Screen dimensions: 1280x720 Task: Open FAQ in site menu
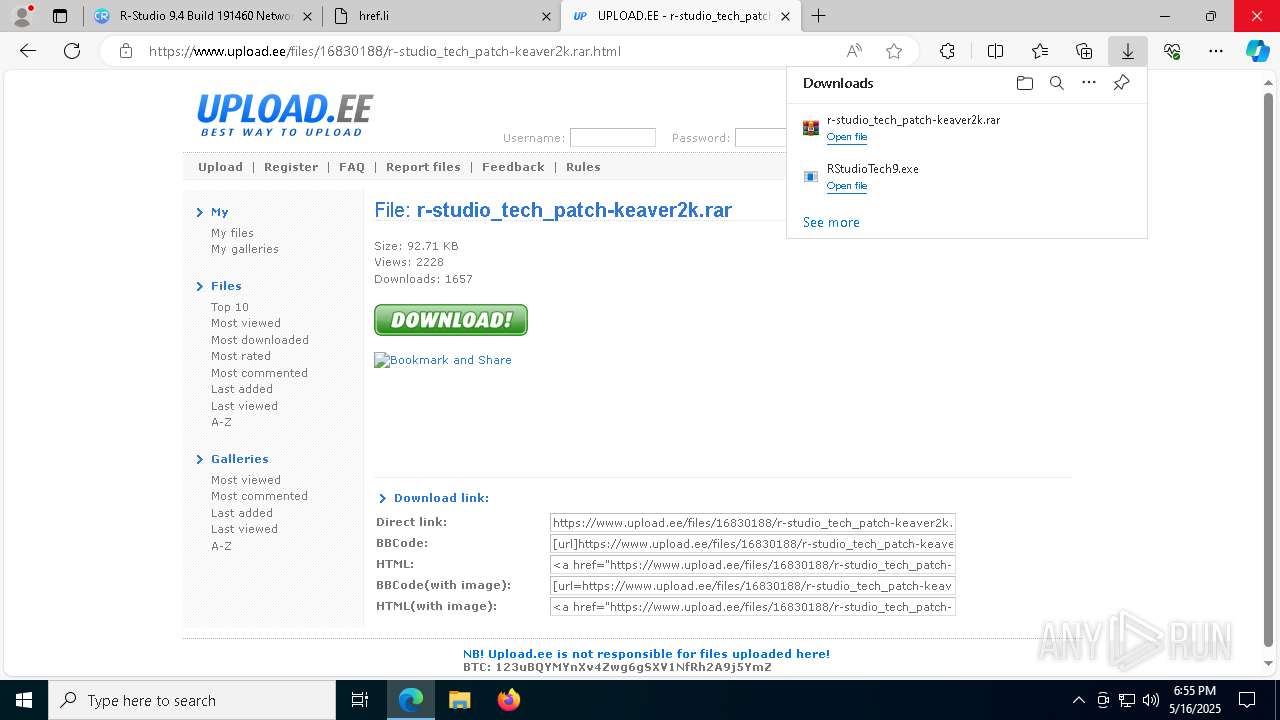point(352,167)
